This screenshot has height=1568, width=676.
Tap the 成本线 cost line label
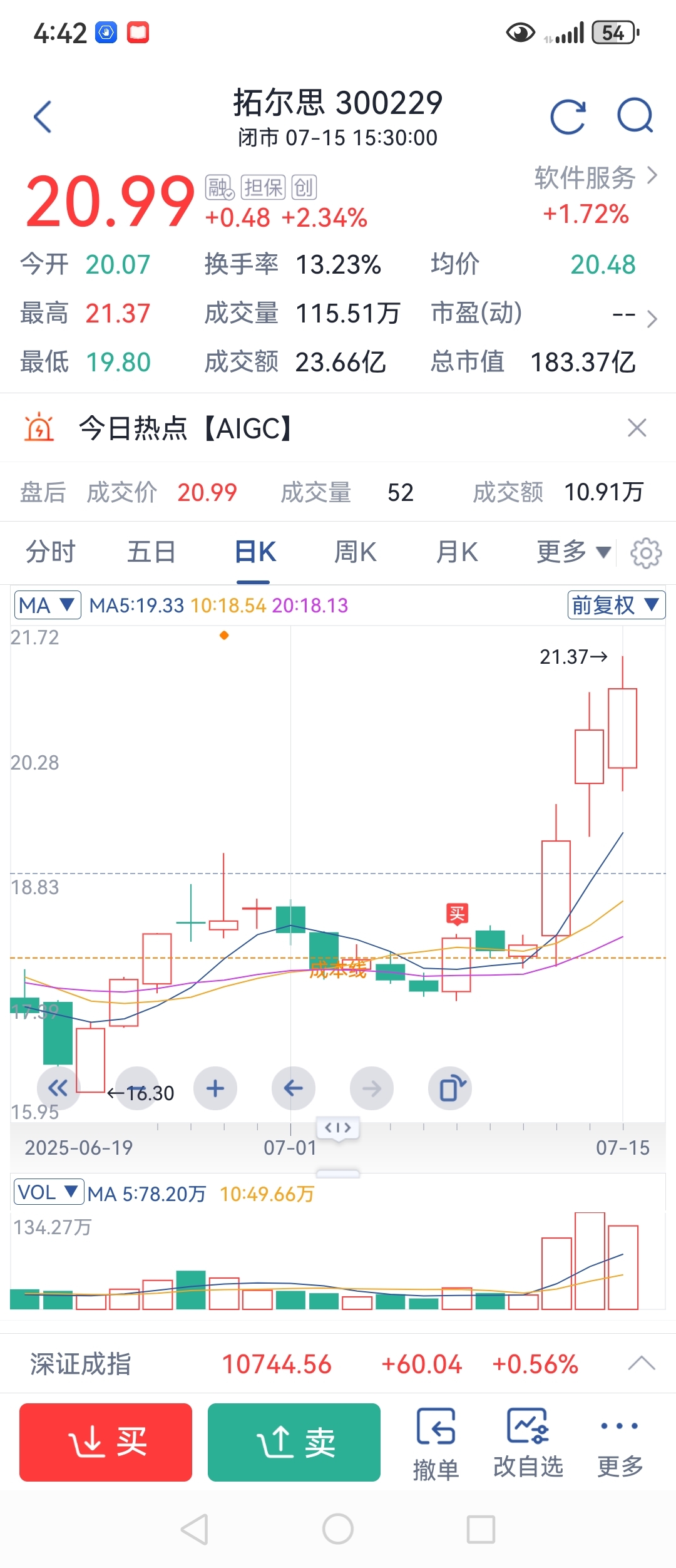(338, 969)
